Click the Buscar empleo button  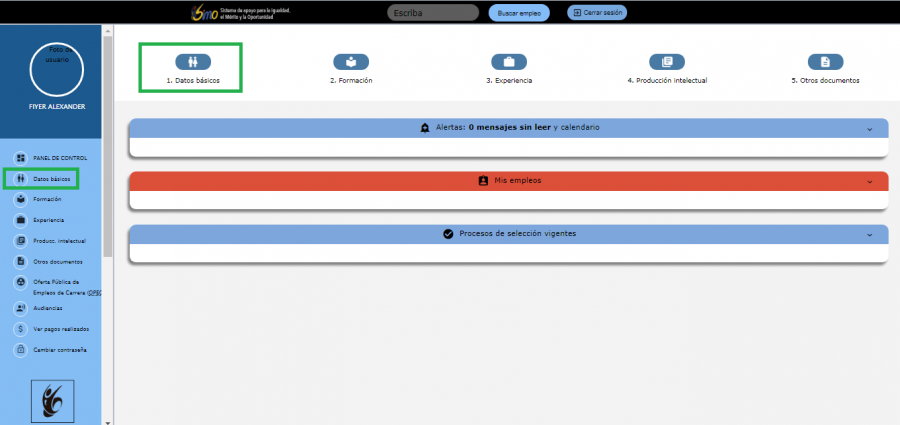coord(518,13)
